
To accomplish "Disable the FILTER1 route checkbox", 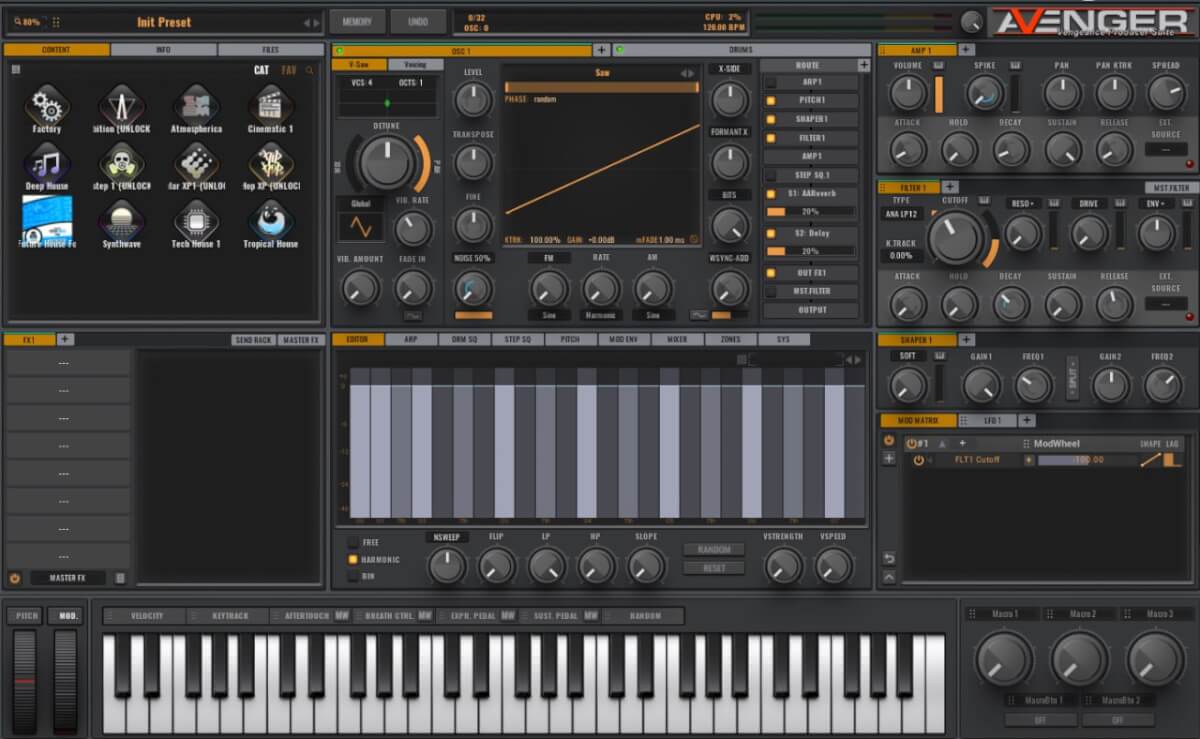I will [x=771, y=138].
